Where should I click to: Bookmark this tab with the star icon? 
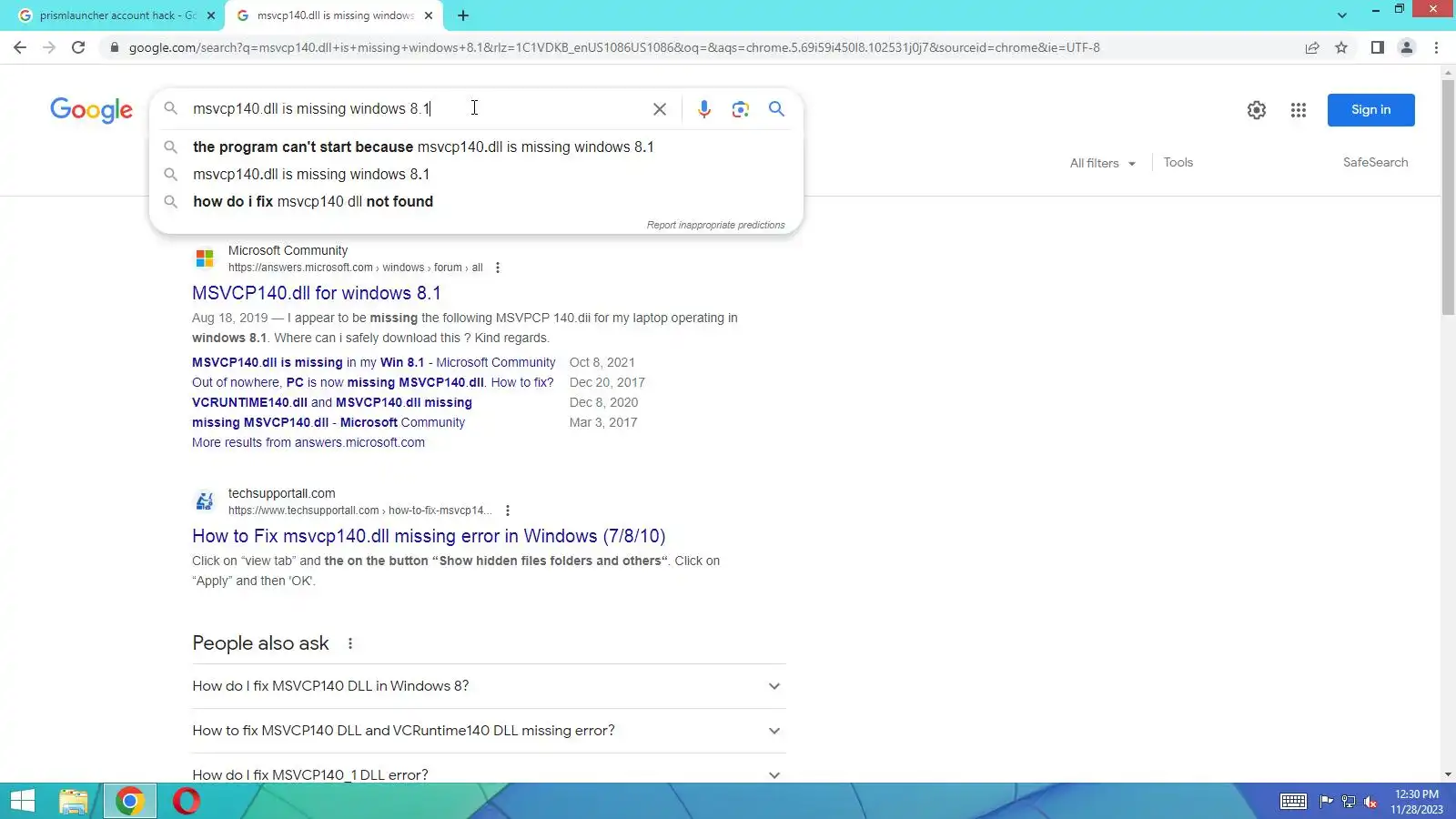tap(1341, 47)
